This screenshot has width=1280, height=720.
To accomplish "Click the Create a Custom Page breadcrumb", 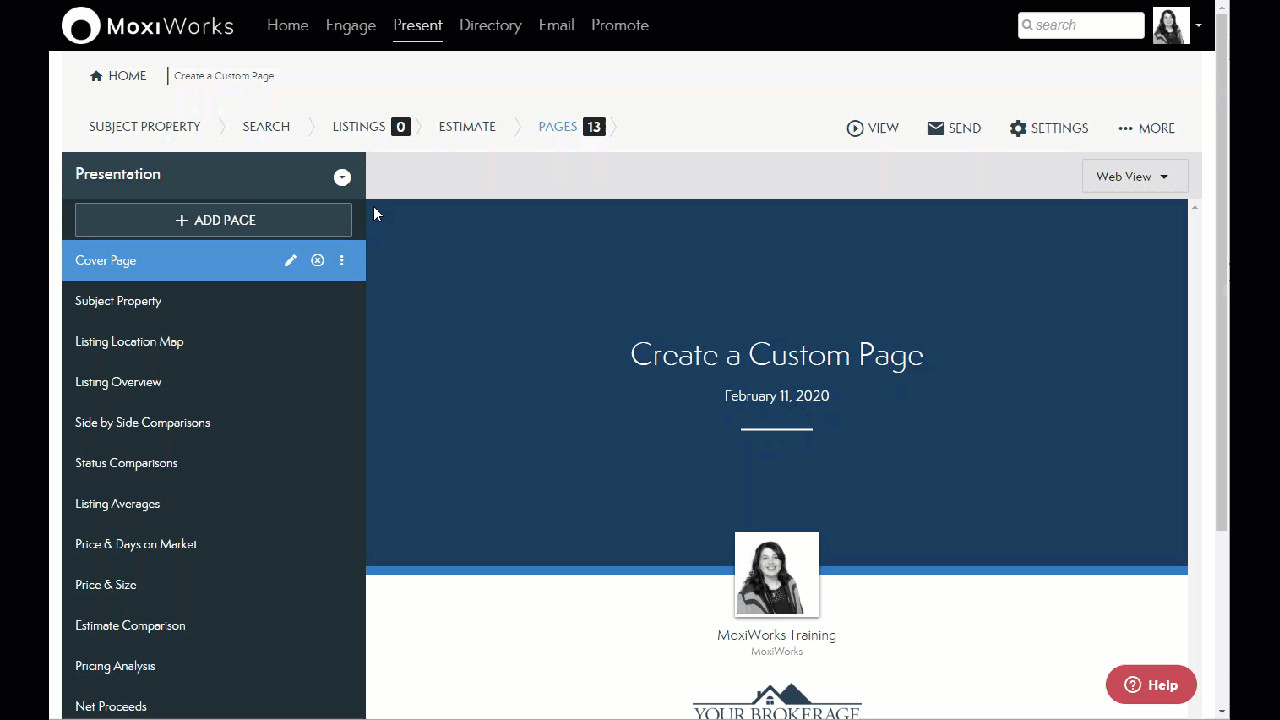I will (224, 76).
